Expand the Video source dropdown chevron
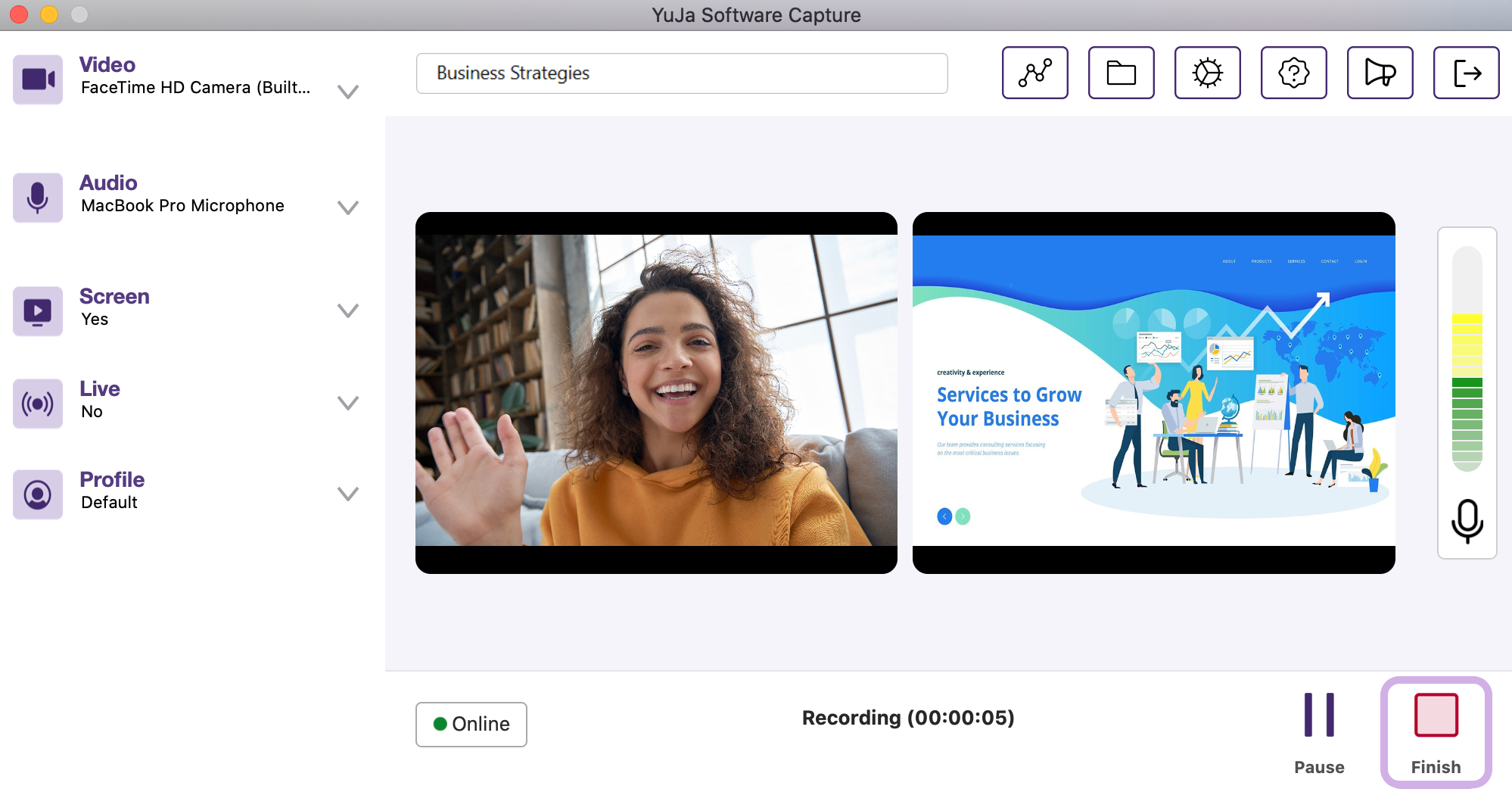 [x=347, y=92]
